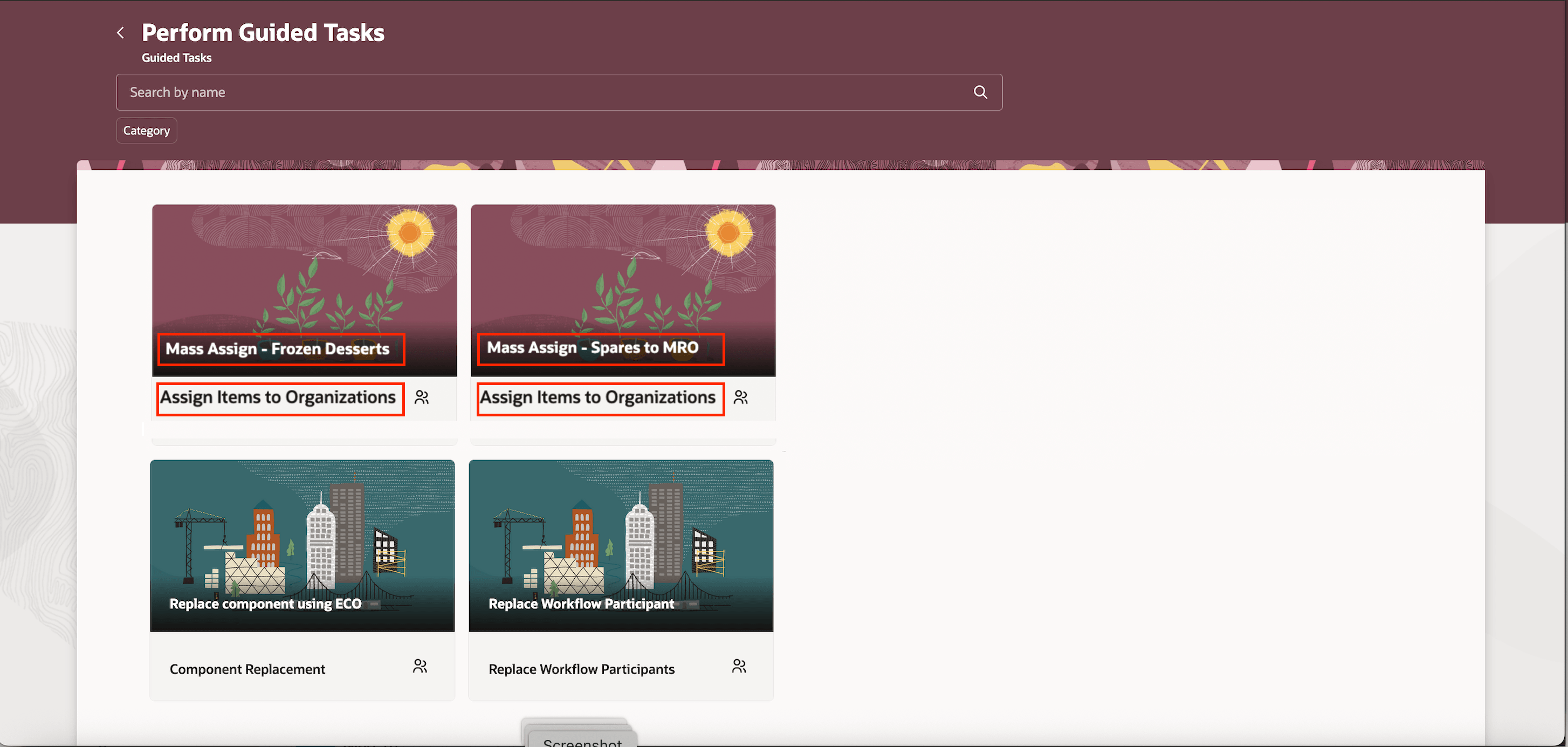This screenshot has width=1568, height=747.
Task: Click people icon on Frozen Desserts card
Action: click(x=421, y=398)
